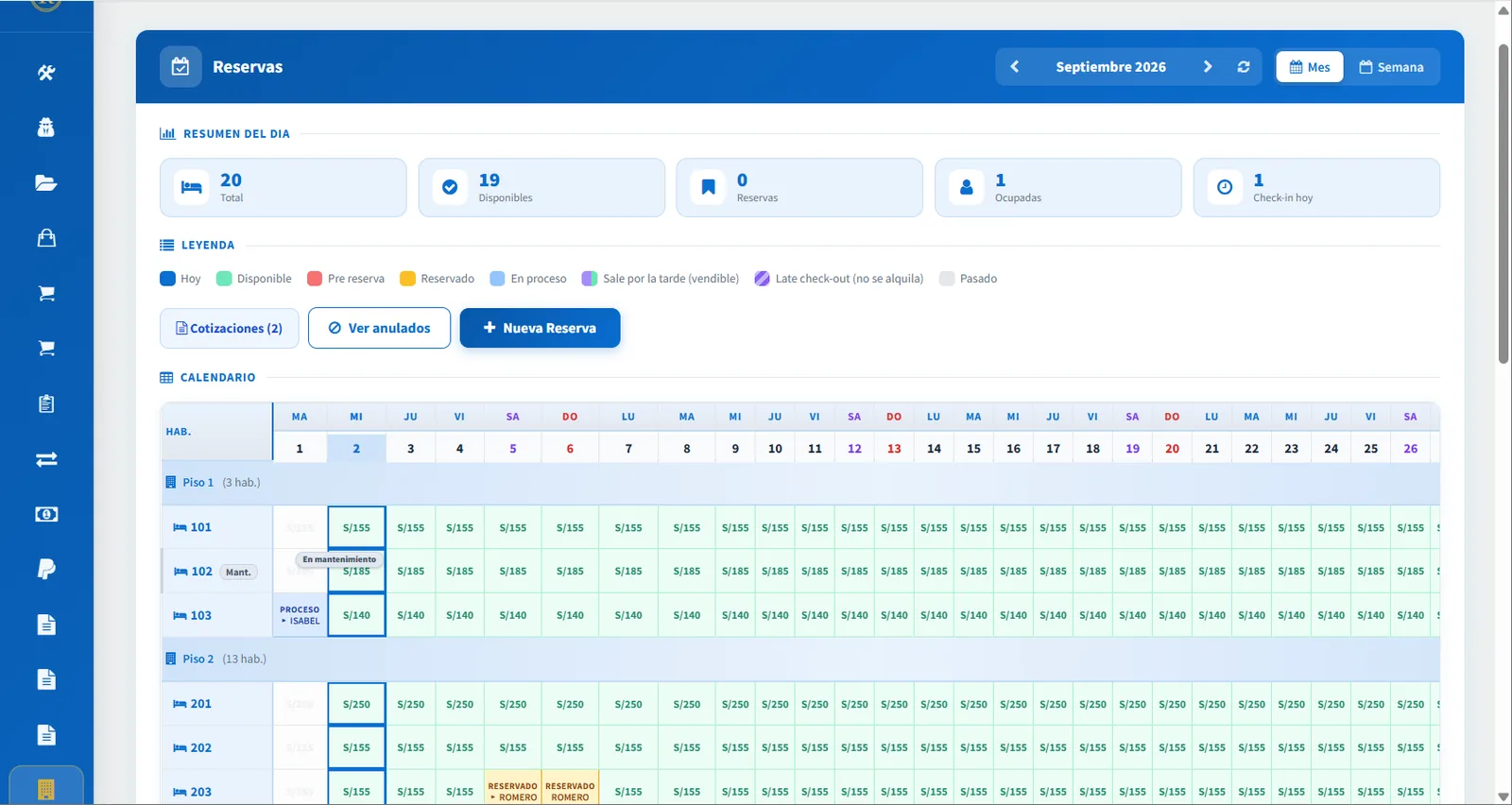Switch to Mes view
The width and height of the screenshot is (1512, 805).
(x=1309, y=67)
